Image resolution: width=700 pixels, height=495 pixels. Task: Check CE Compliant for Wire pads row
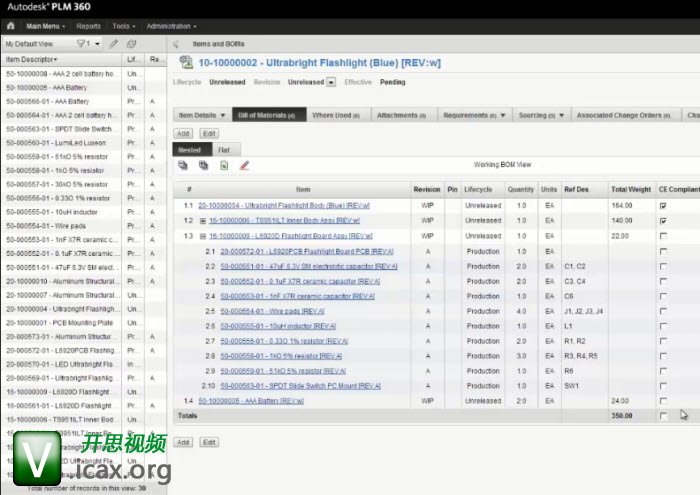[663, 312]
